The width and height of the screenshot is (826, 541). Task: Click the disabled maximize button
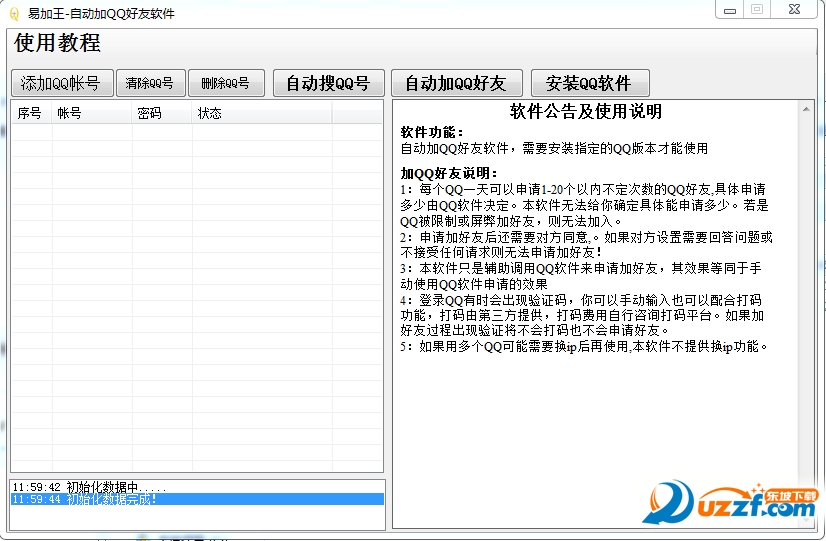pos(757,9)
